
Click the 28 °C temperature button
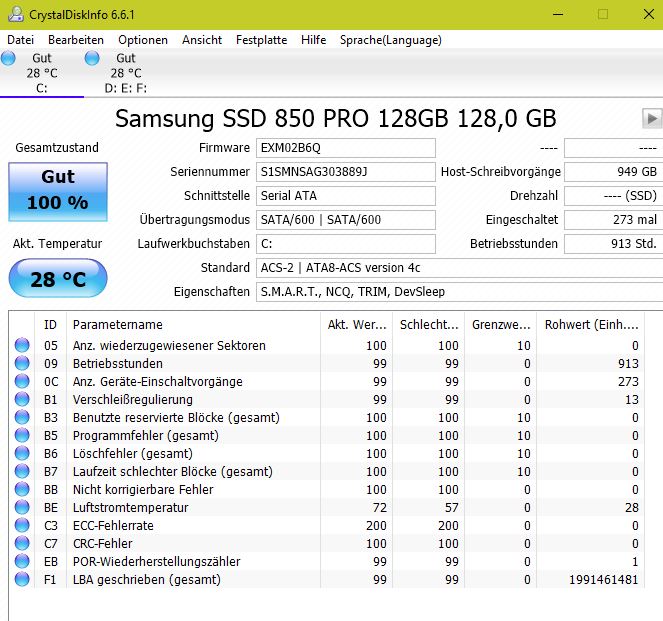[x=58, y=279]
